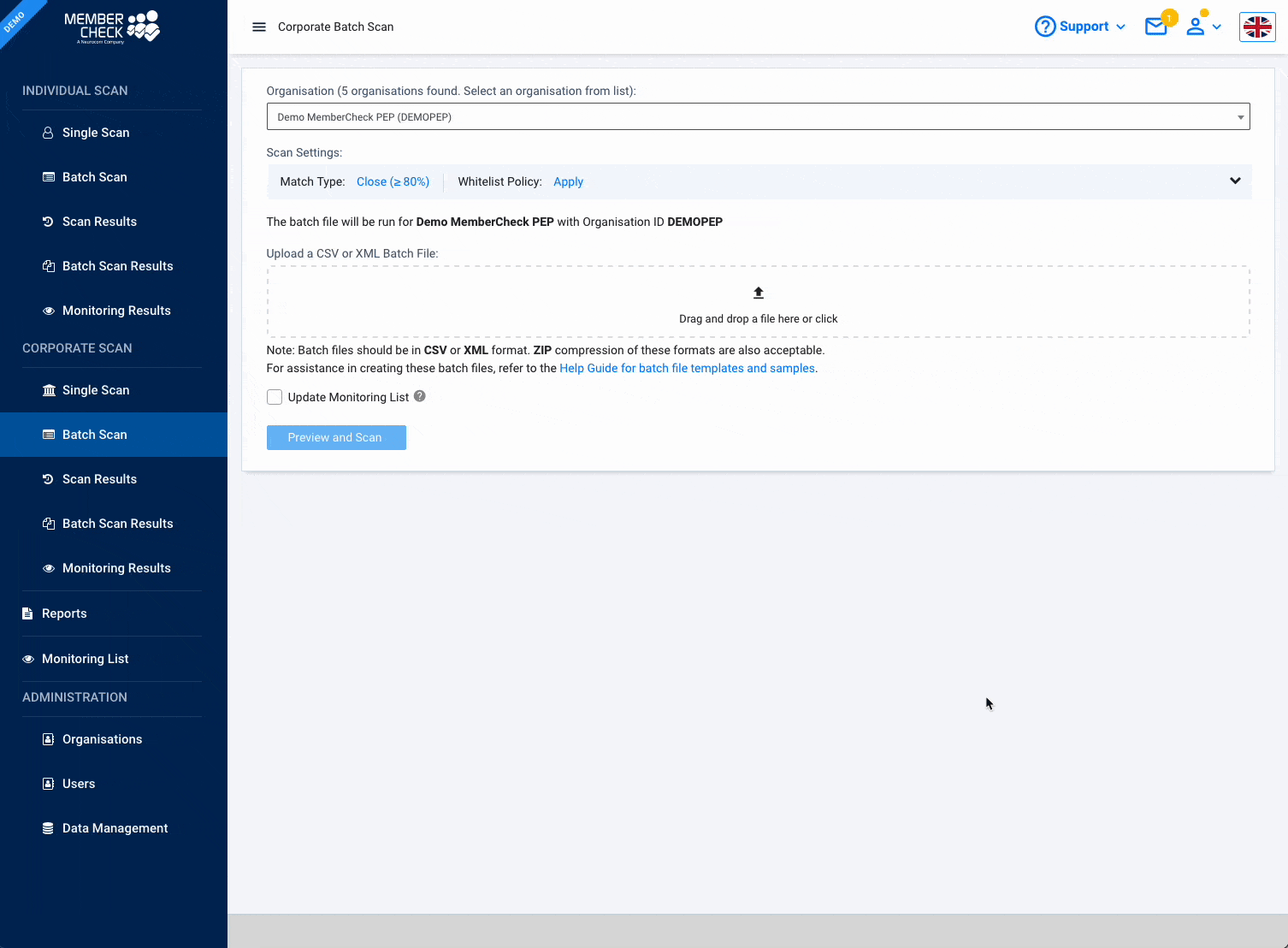The height and width of the screenshot is (948, 1288).
Task: Select Corporate Batch Scan menu item
Action: [x=114, y=435]
